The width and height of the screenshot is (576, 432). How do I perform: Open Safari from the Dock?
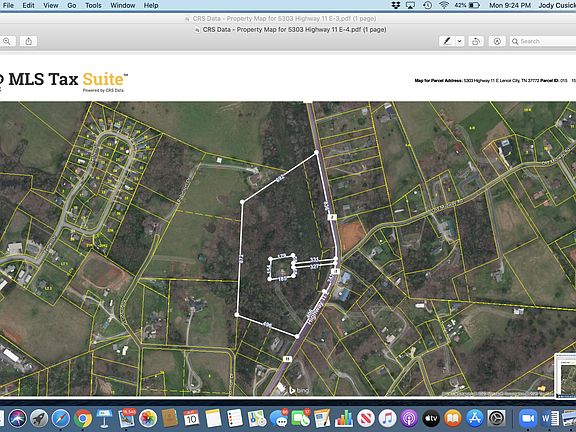click(x=61, y=418)
